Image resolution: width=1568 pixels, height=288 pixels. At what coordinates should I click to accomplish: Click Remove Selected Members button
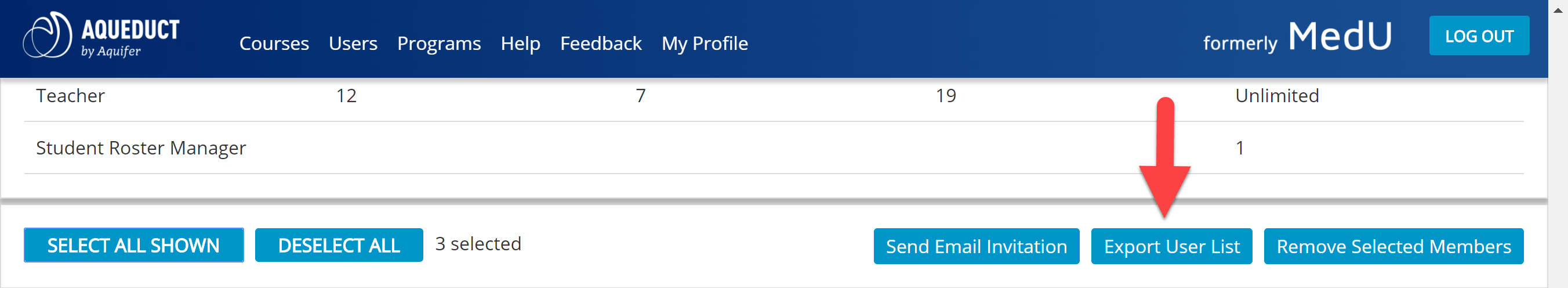[x=1393, y=247]
